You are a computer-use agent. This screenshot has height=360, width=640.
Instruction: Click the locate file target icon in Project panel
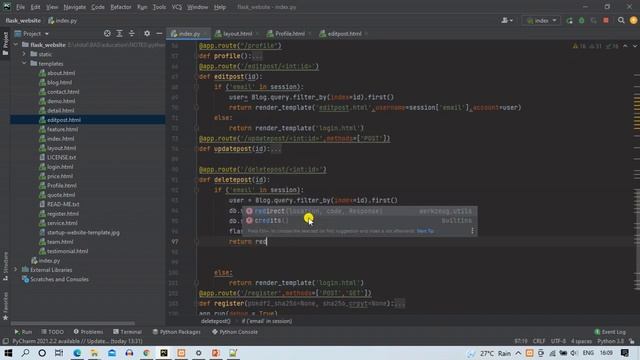(x=107, y=33)
